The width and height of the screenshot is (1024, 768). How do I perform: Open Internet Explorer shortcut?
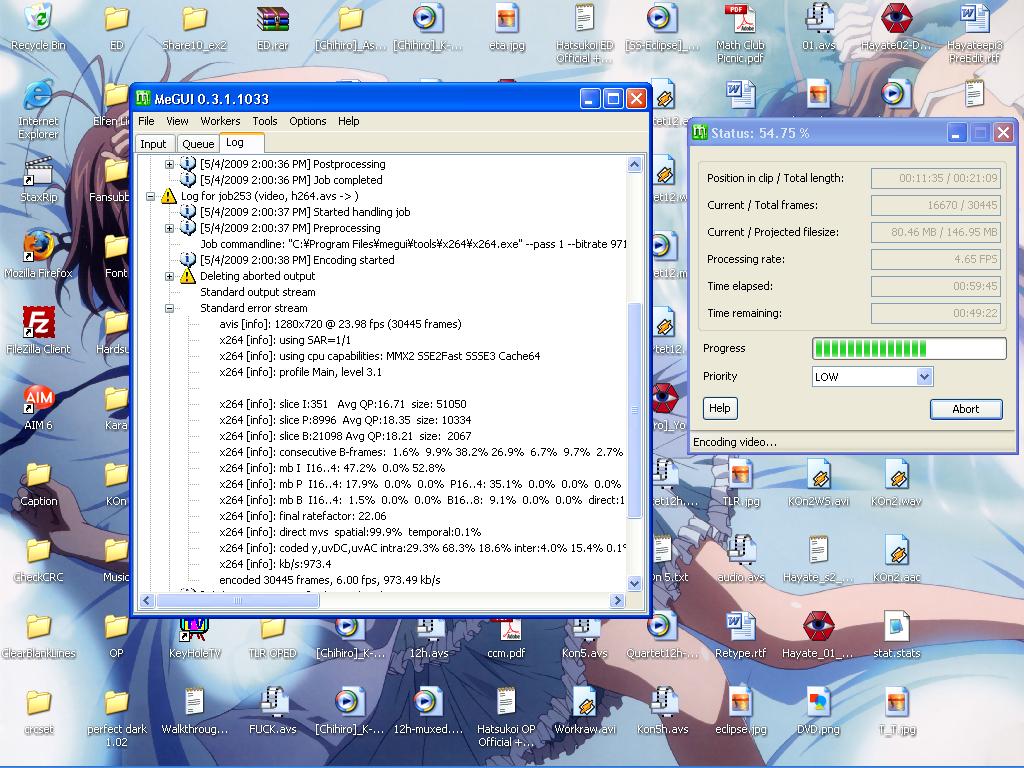(x=38, y=98)
